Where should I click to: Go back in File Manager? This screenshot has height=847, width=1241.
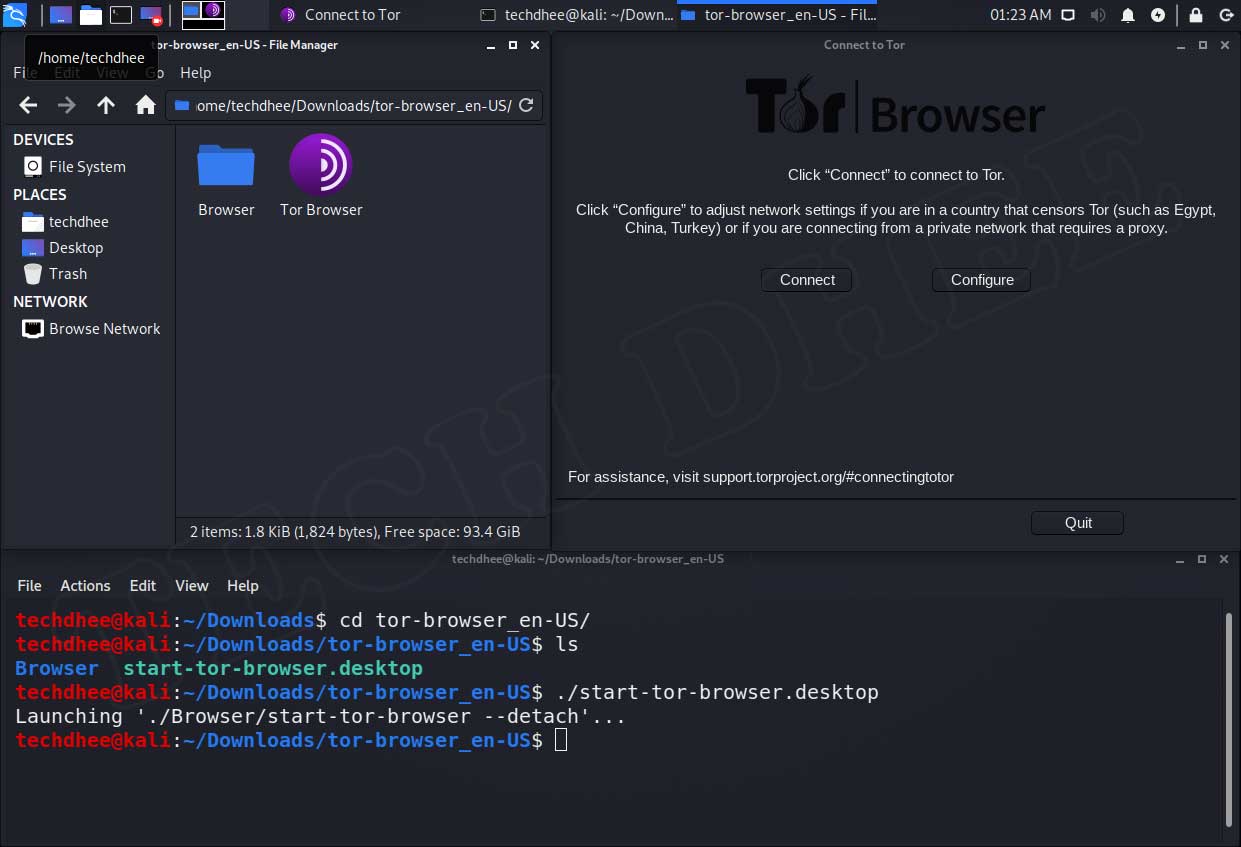click(28, 105)
